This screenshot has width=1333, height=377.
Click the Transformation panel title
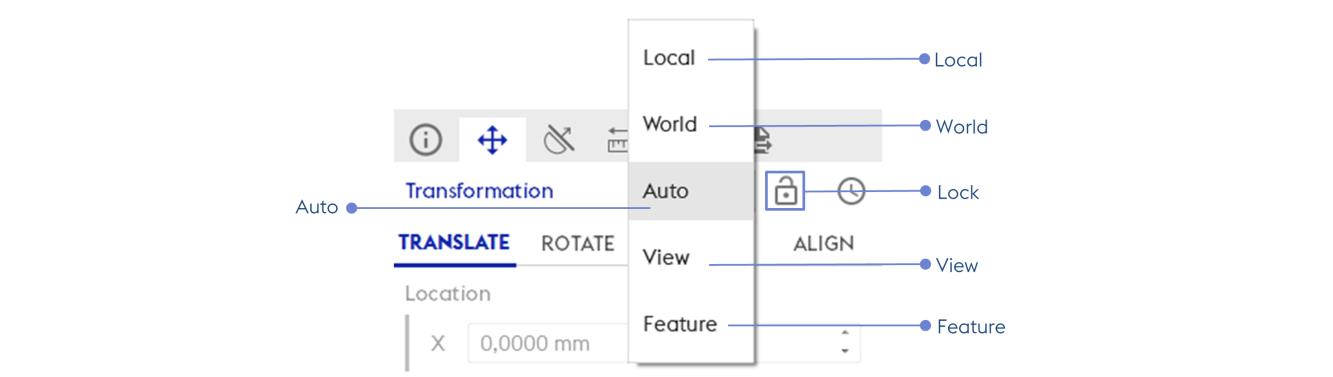(479, 191)
